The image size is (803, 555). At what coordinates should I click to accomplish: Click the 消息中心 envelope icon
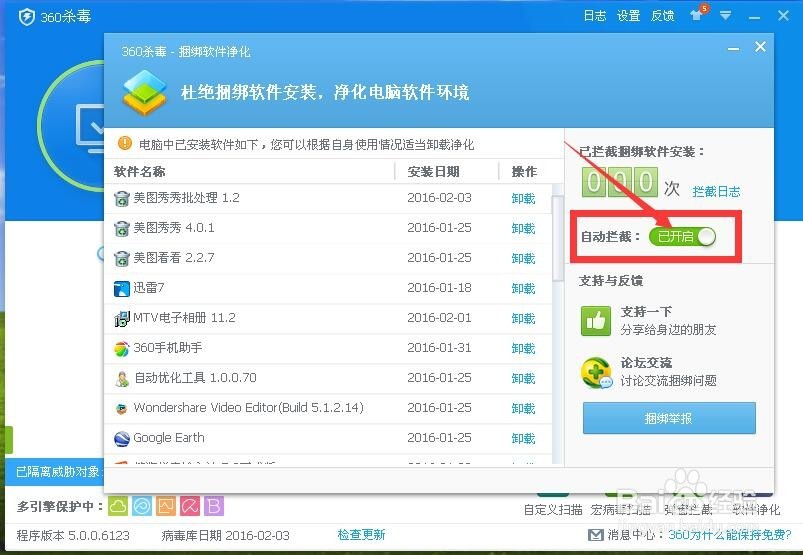(x=595, y=535)
